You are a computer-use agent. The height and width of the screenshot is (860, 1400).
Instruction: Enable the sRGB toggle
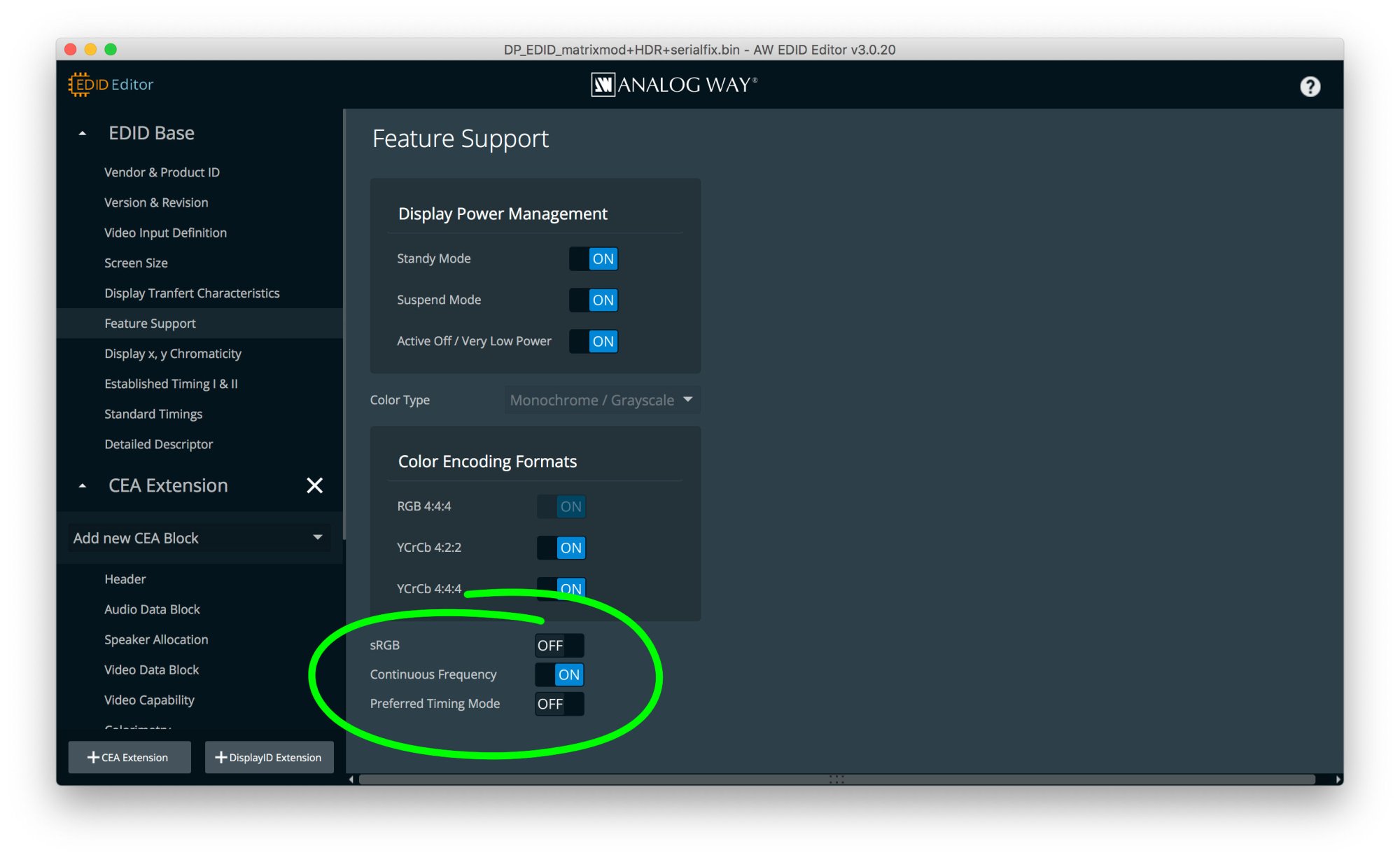coord(559,645)
